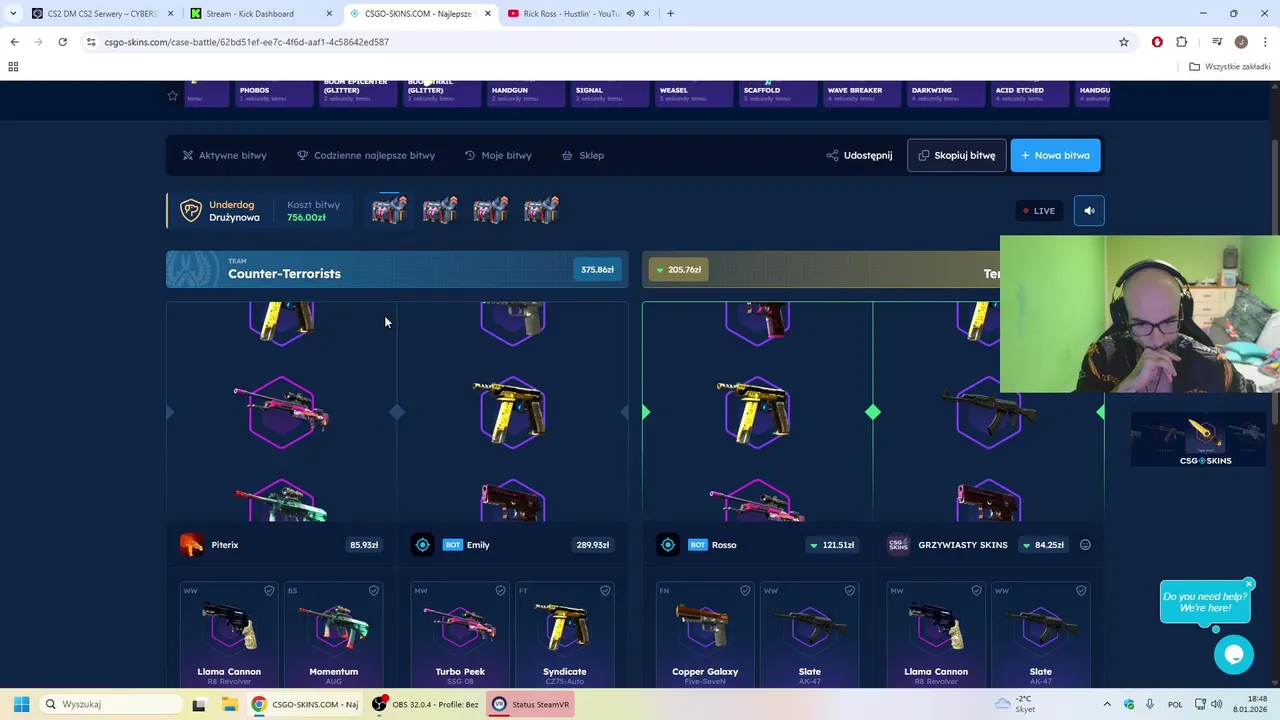Mute the Rick Ross YouTube tab audio
Screen dimensions: 1280x720
[630, 14]
